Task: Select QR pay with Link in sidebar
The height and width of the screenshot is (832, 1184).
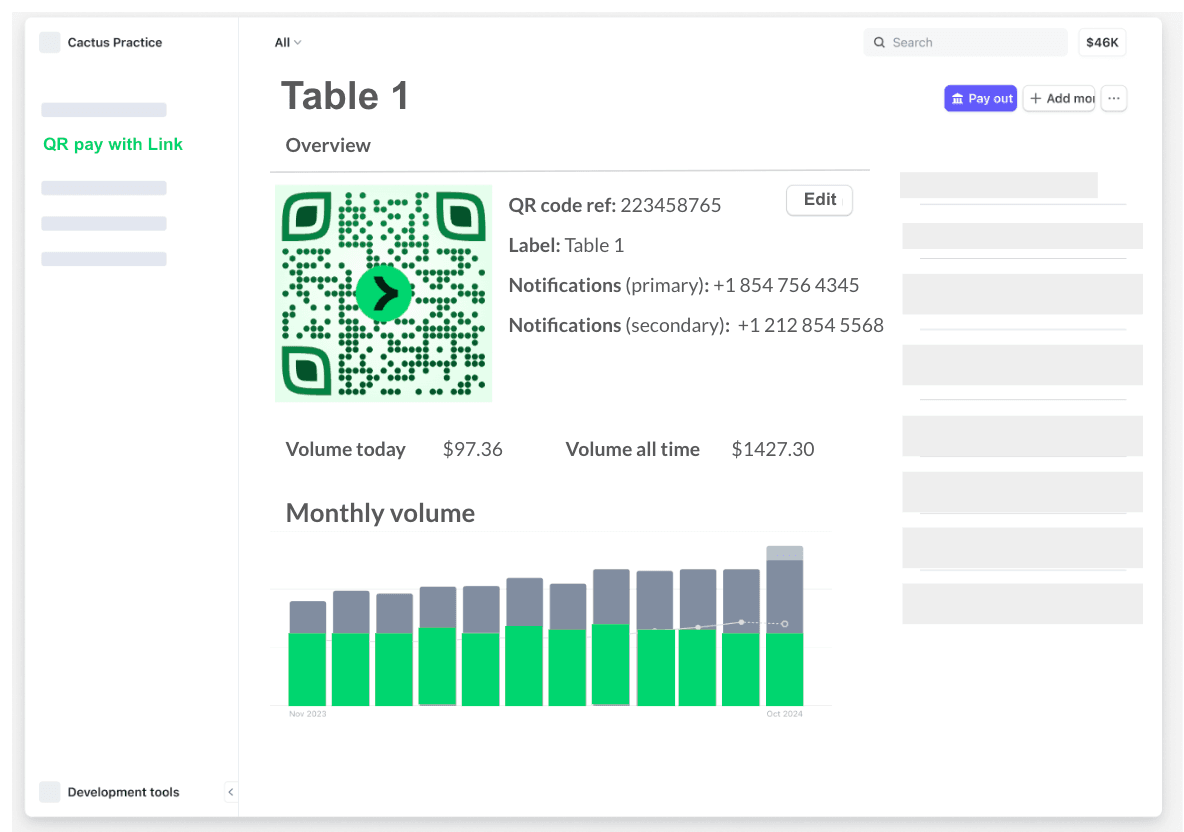Action: [113, 144]
